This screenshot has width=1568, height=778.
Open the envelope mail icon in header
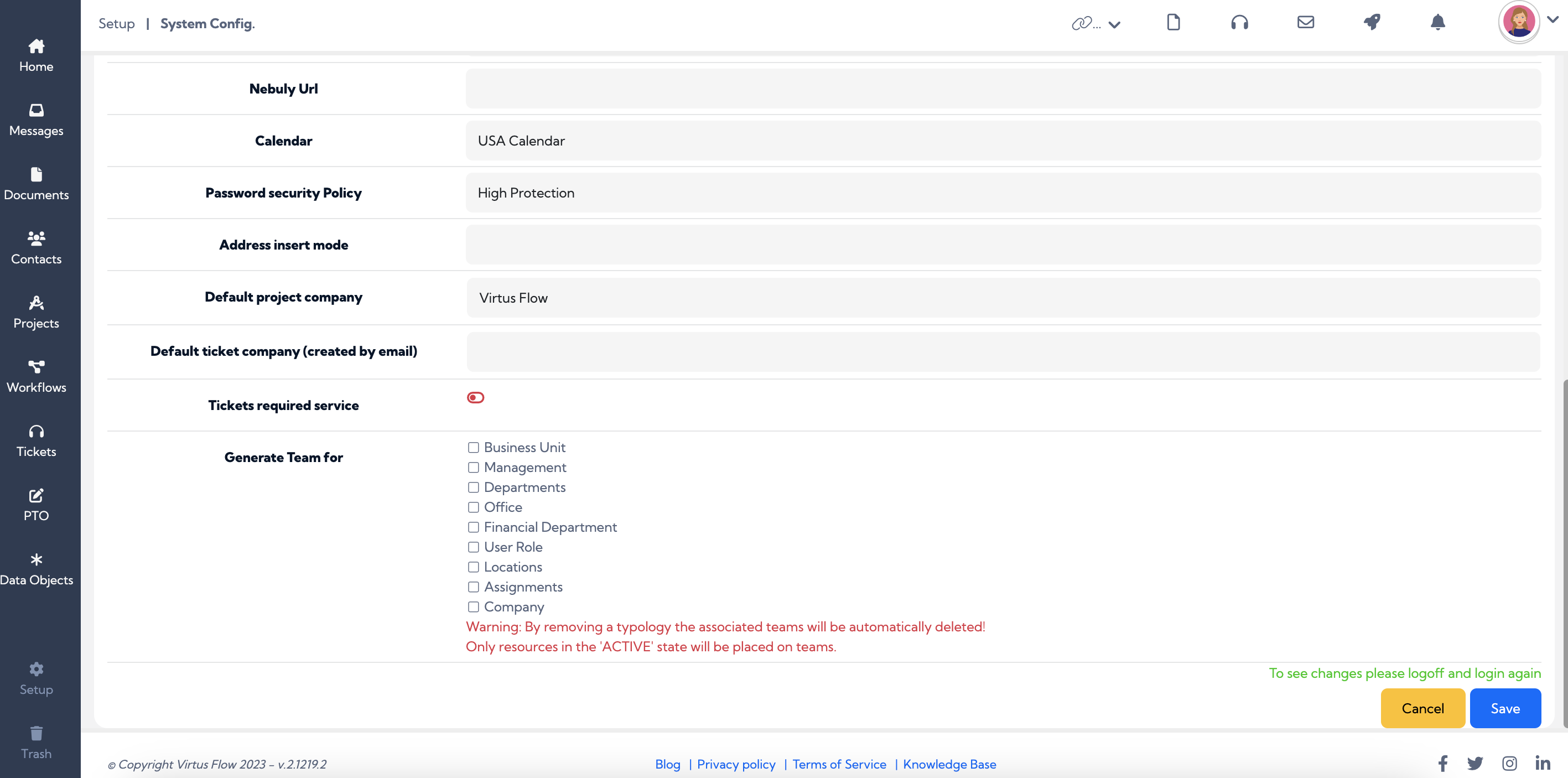pyautogui.click(x=1305, y=23)
